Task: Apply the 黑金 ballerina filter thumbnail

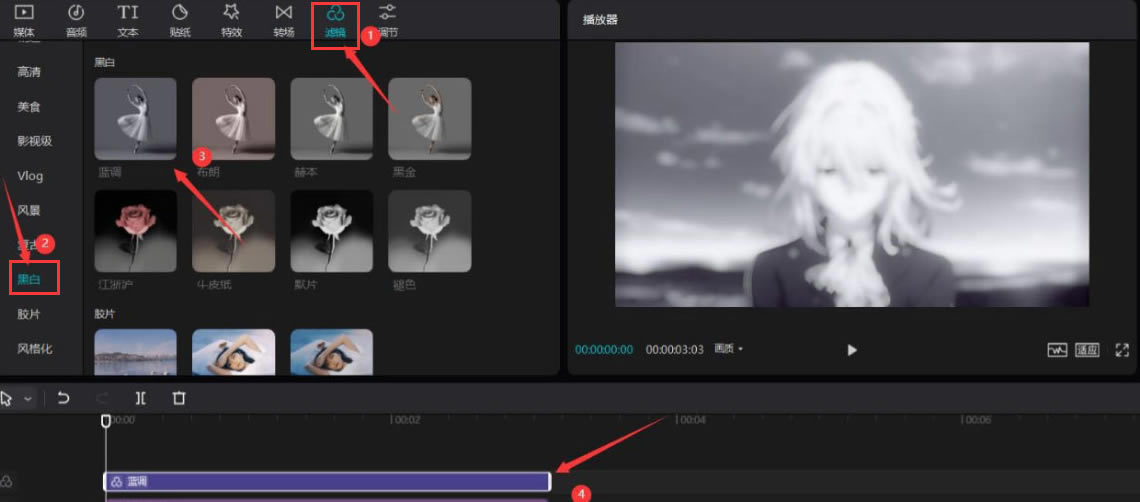Action: click(x=430, y=119)
